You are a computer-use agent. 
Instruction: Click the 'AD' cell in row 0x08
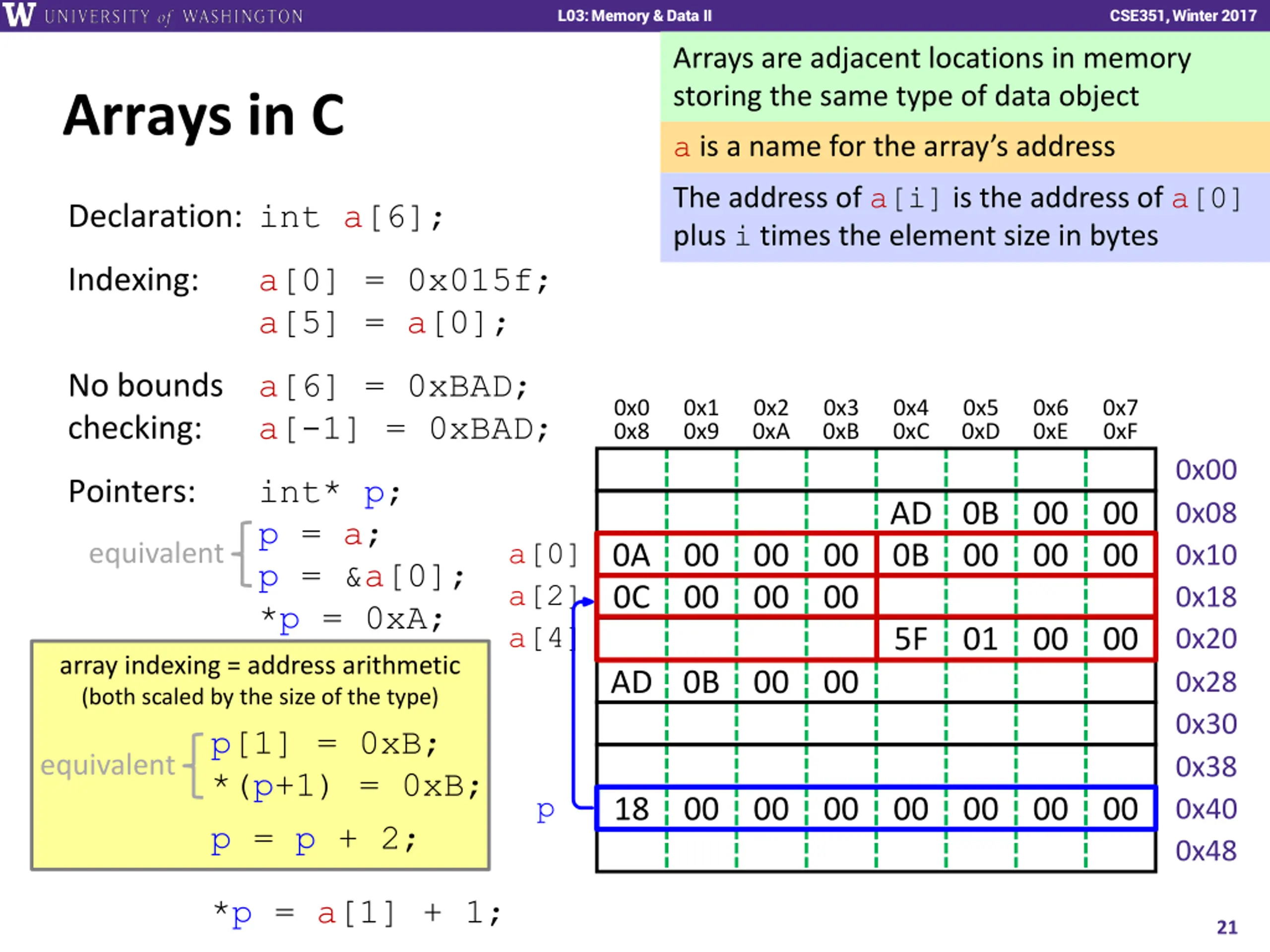tap(911, 512)
